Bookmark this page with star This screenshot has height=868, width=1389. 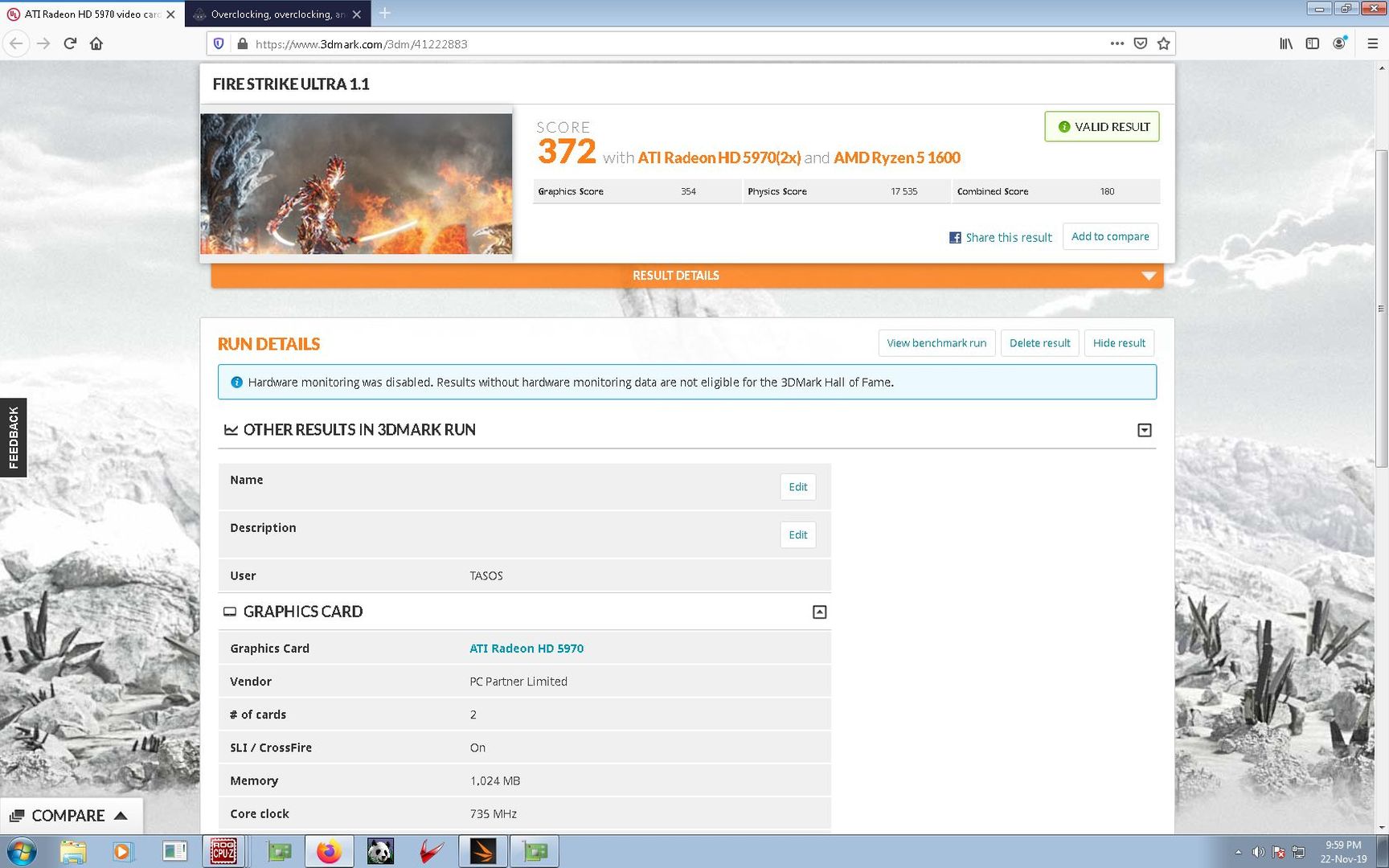pyautogui.click(x=1163, y=43)
